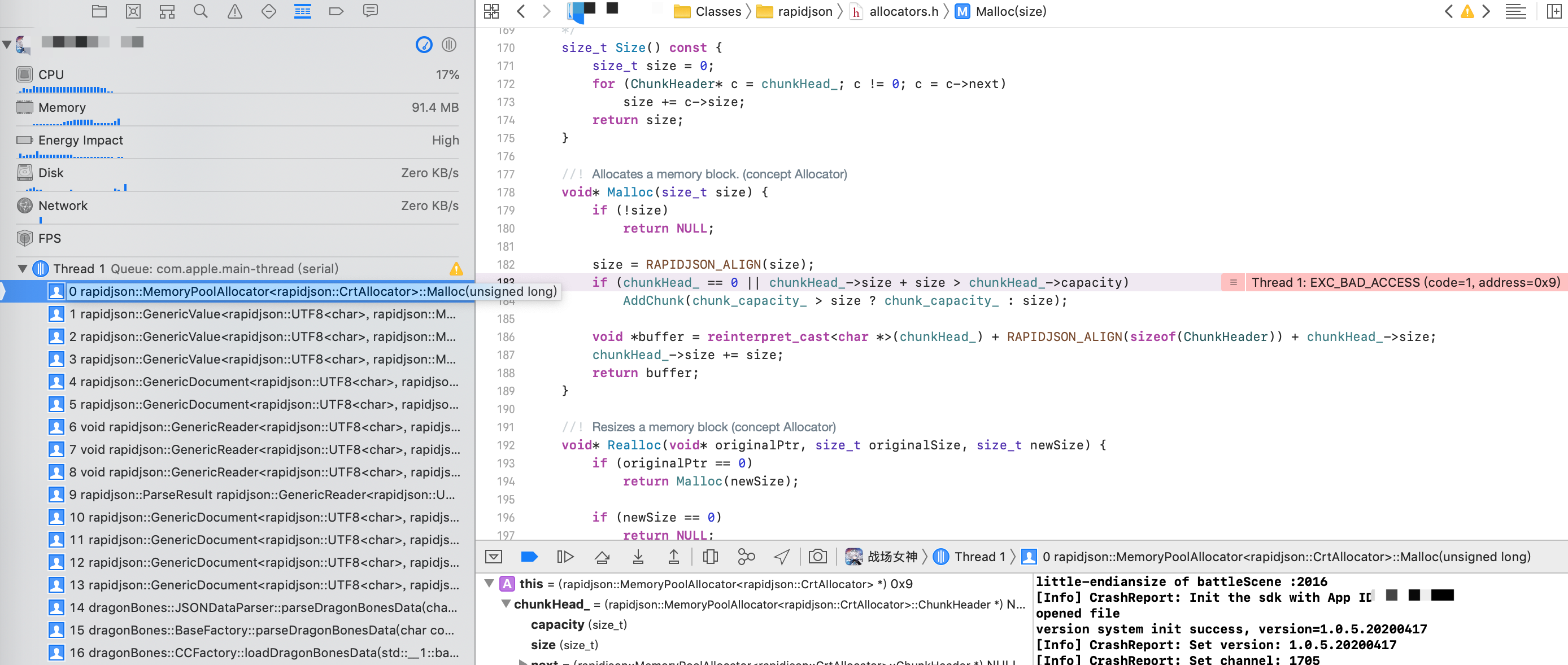The height and width of the screenshot is (665, 1568).
Task: Select the Debug navigator tab
Action: pos(303,11)
